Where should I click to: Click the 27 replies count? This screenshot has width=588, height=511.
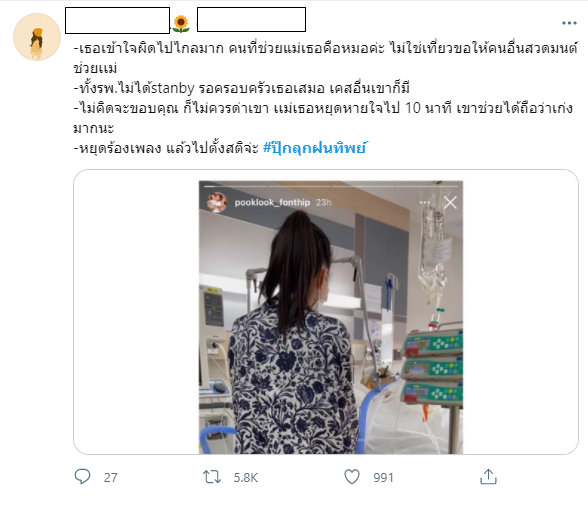[111, 478]
